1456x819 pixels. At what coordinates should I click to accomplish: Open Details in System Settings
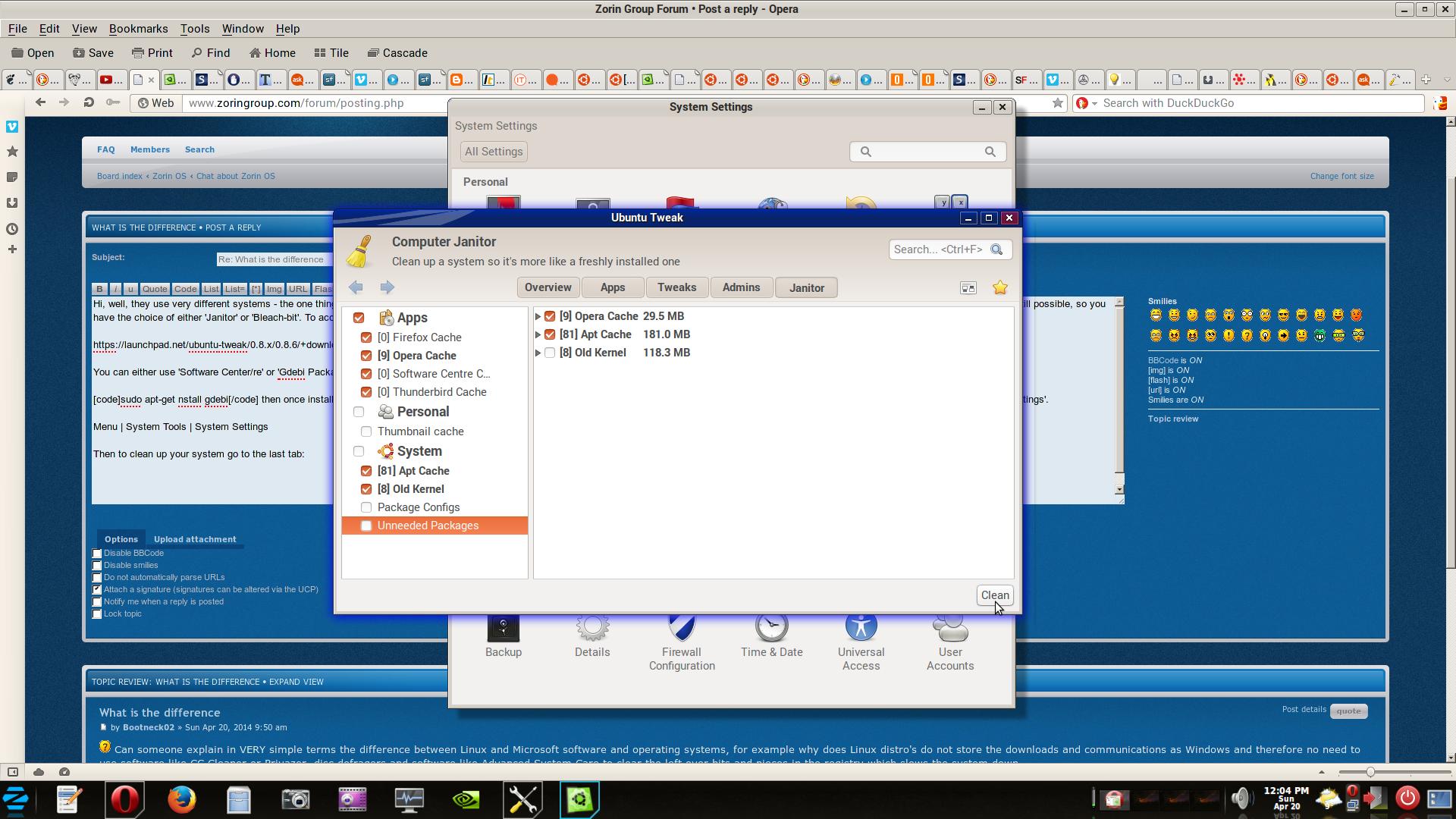click(x=592, y=637)
